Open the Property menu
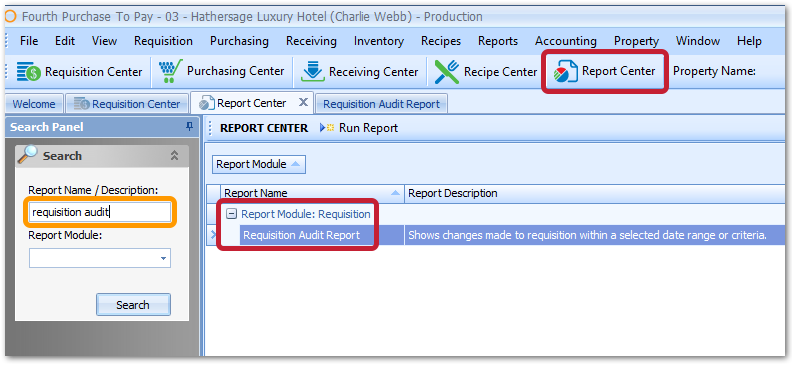Screen dimensions: 792x365 (636, 41)
